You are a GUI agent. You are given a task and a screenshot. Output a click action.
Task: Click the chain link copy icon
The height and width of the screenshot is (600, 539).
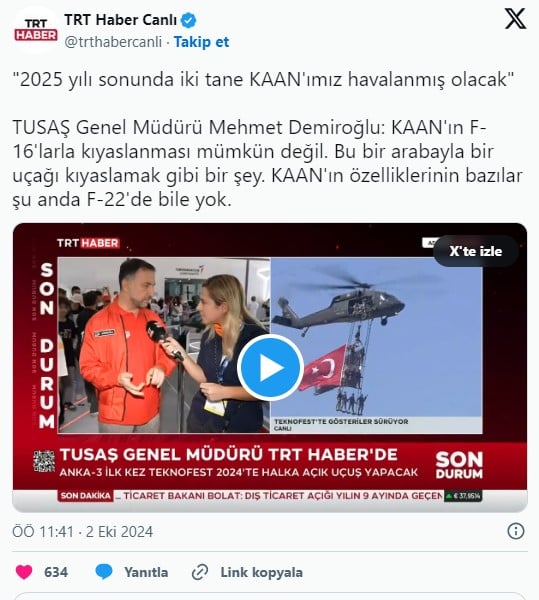(x=200, y=572)
